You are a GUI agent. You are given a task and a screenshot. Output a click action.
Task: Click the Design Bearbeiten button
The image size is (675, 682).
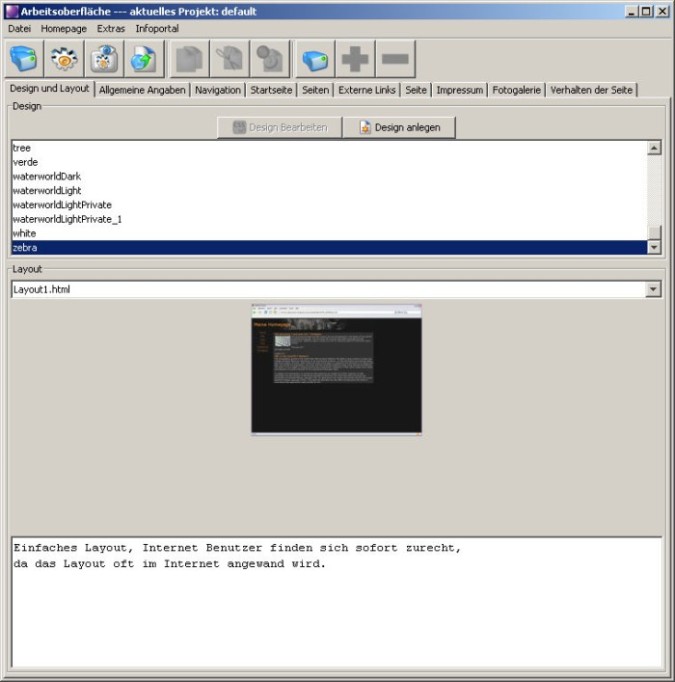pos(279,128)
